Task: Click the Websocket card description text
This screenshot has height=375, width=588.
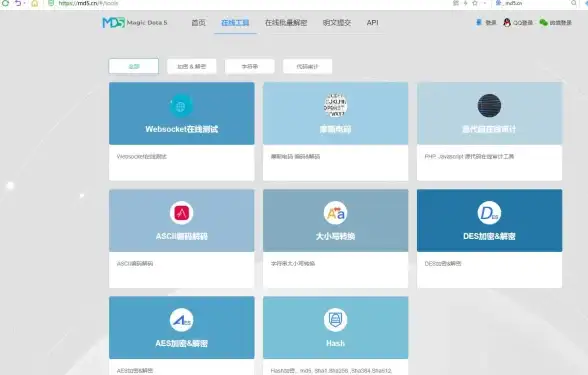Action: point(142,156)
